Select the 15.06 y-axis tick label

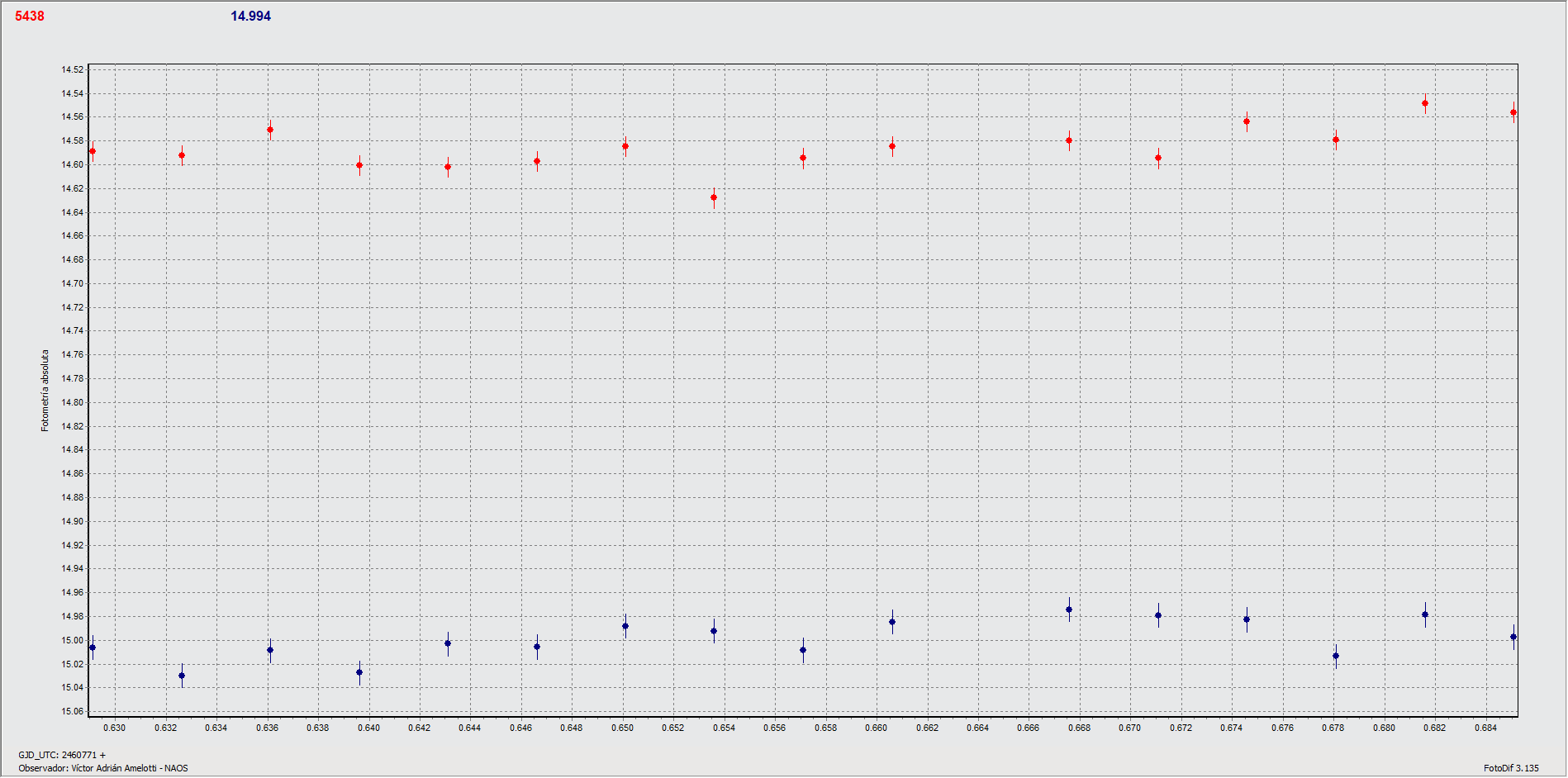pos(72,711)
